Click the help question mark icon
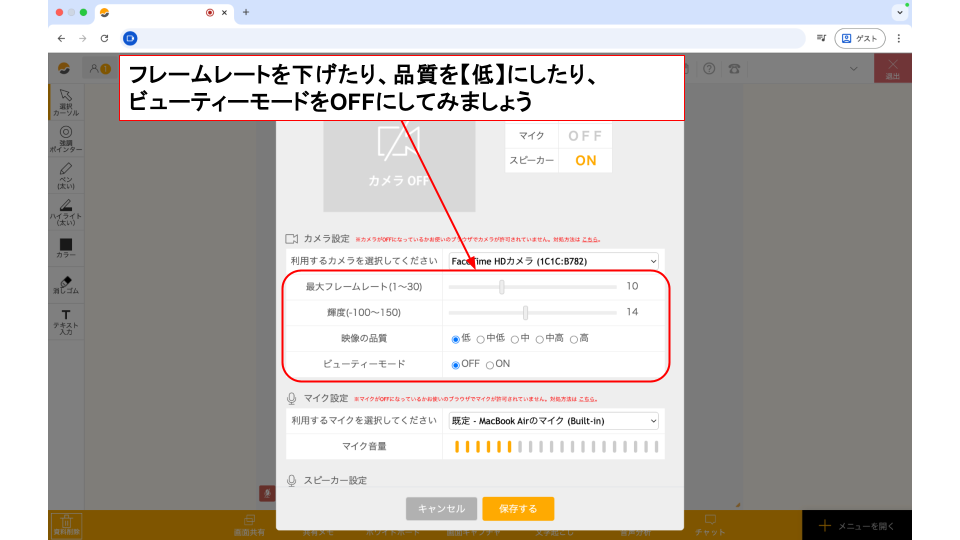Screen dimensions: 960x540 (x=709, y=69)
